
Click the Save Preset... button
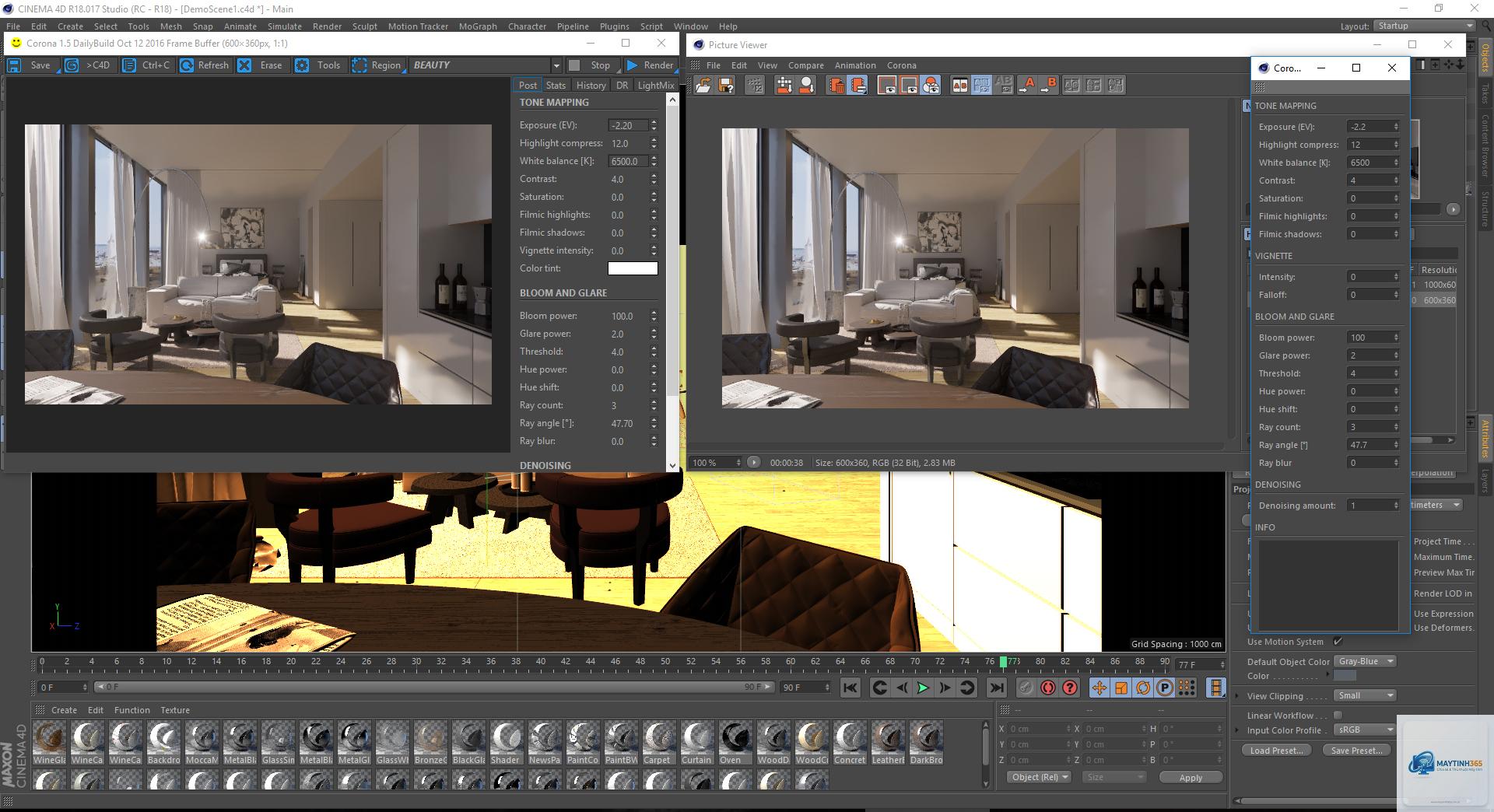(x=1356, y=751)
